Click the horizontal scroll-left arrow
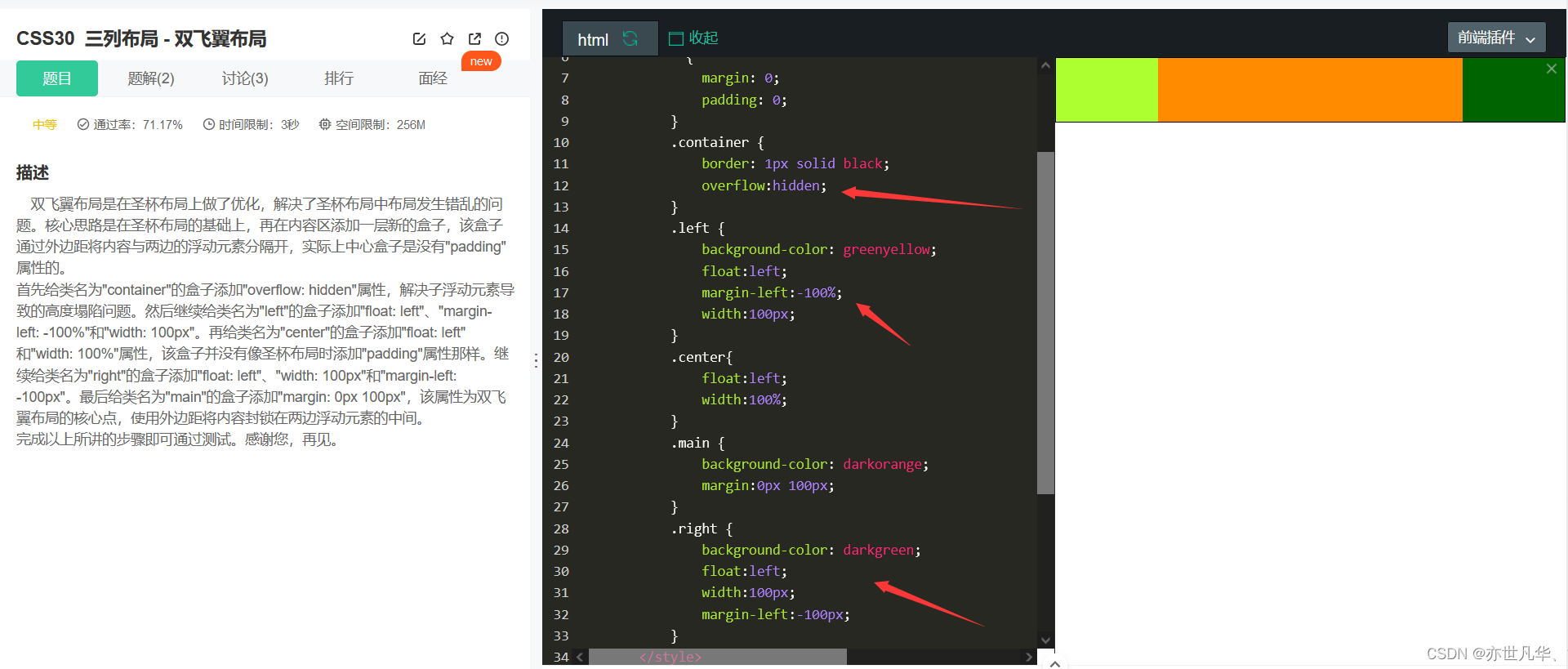 (x=580, y=657)
